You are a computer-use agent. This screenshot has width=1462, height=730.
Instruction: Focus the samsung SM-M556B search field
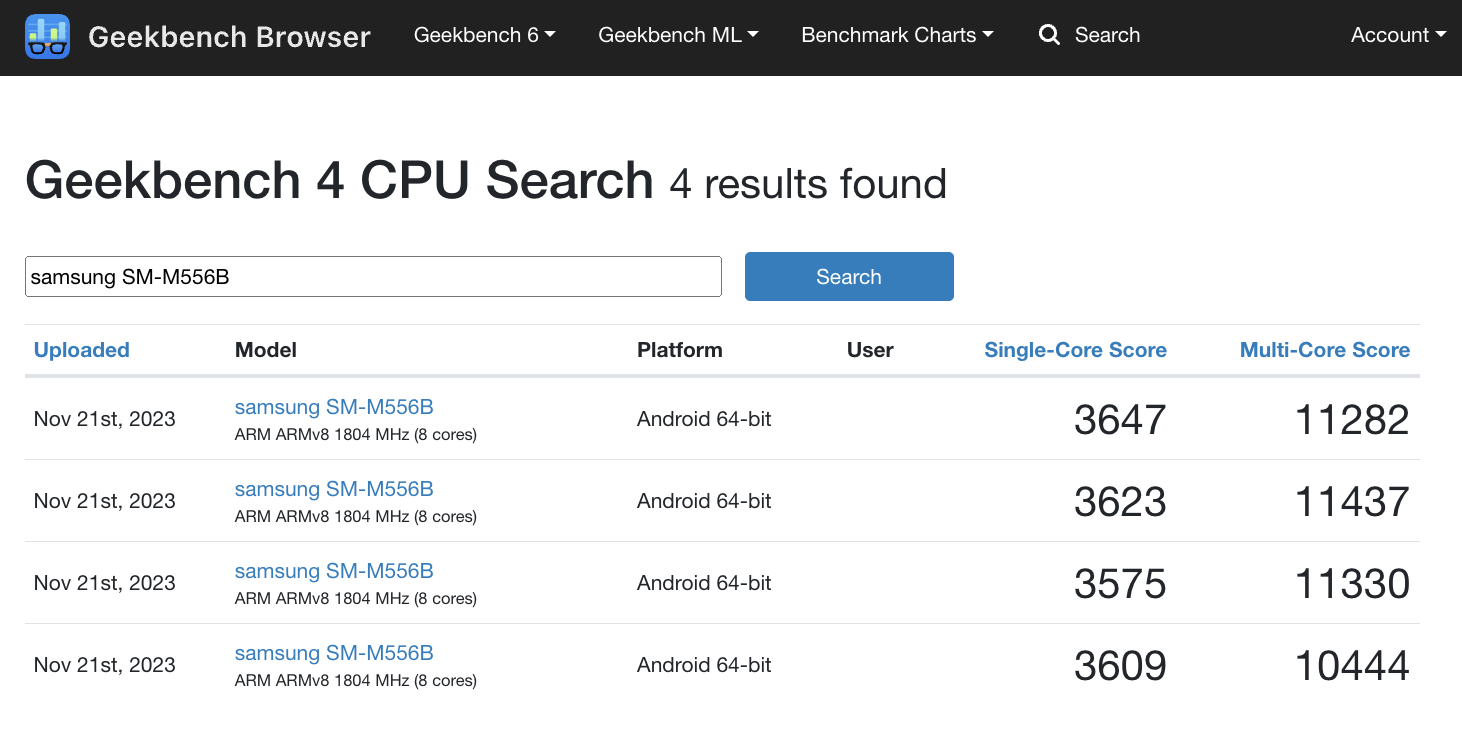pyautogui.click(x=373, y=277)
